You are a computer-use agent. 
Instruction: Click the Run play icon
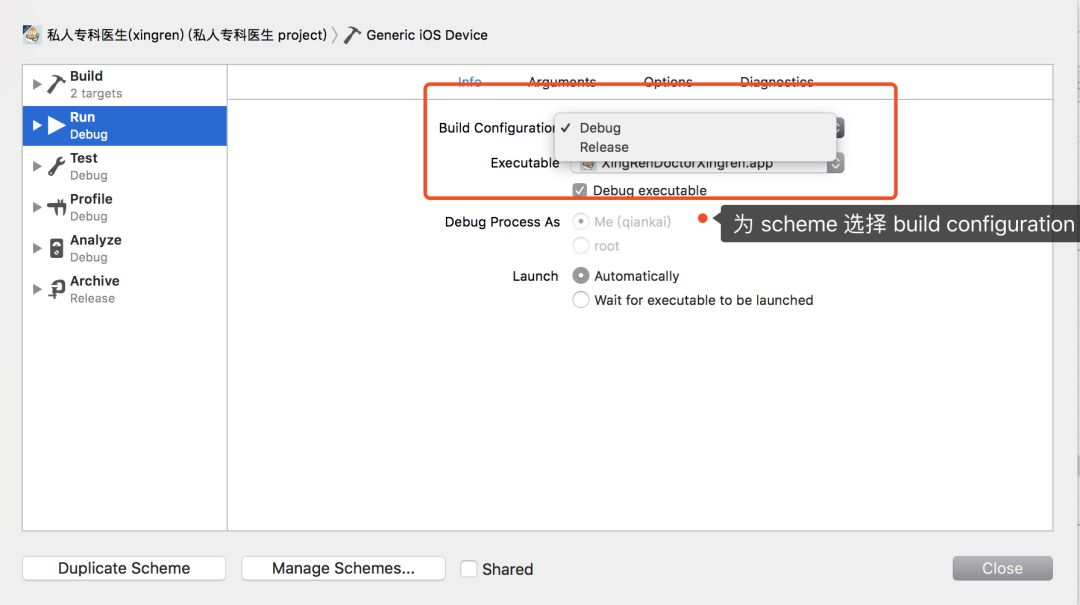point(56,125)
